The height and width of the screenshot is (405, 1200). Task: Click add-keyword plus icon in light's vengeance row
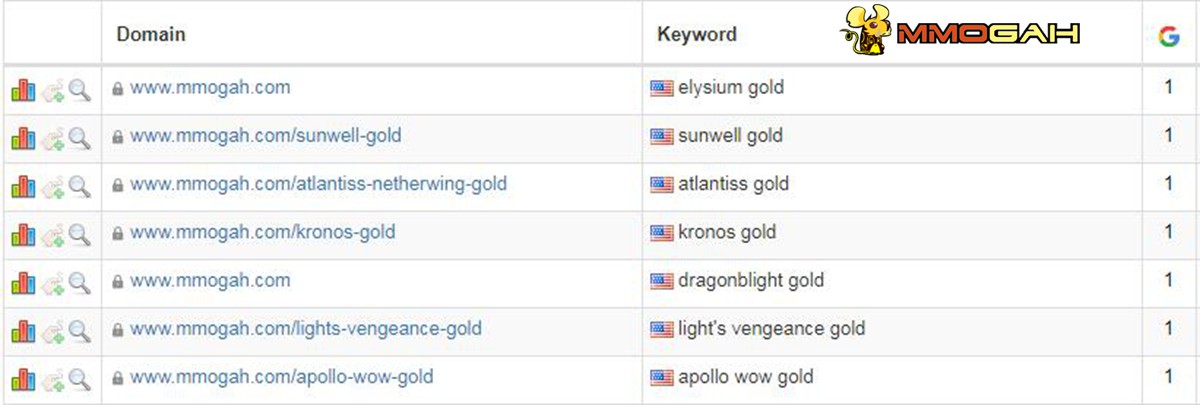pos(52,331)
